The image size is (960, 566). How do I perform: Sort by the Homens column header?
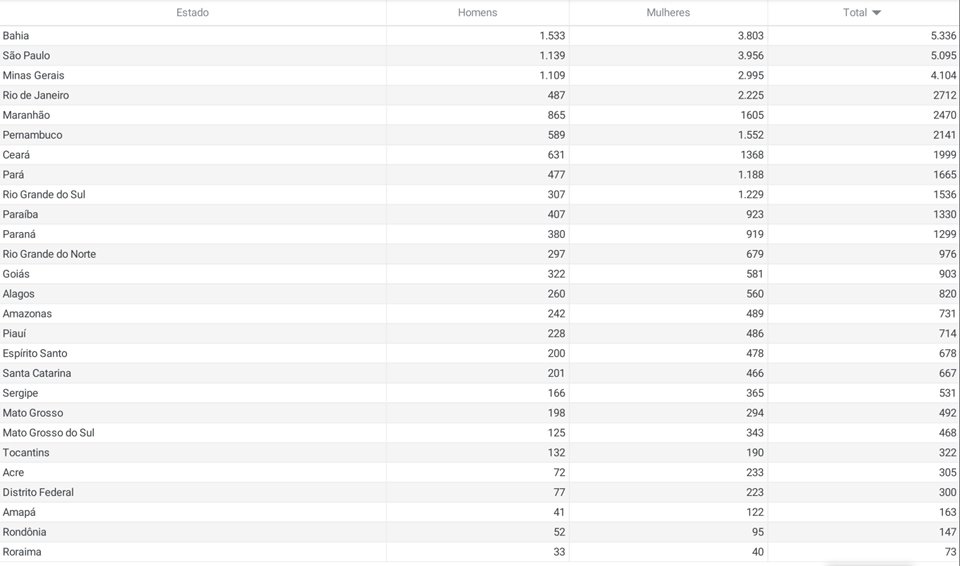click(x=478, y=12)
